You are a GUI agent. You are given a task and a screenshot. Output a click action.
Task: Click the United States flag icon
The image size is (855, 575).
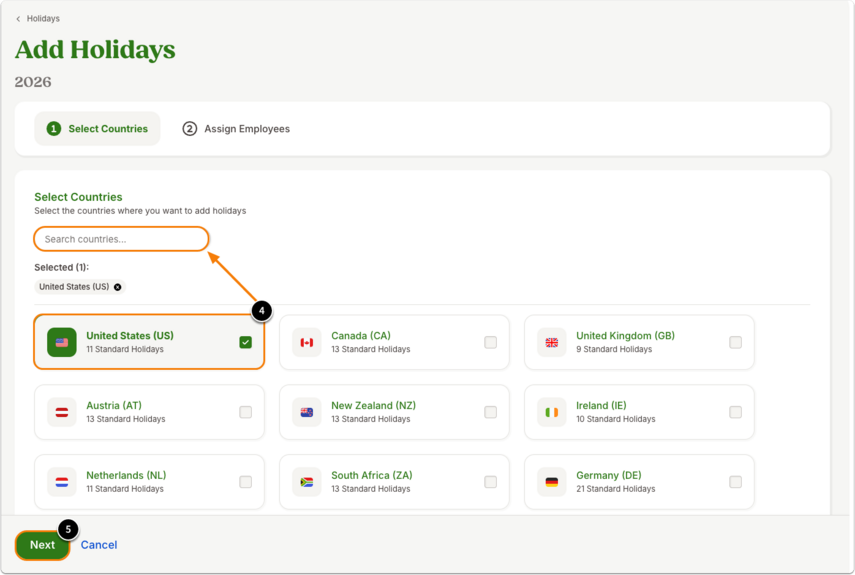[62, 342]
